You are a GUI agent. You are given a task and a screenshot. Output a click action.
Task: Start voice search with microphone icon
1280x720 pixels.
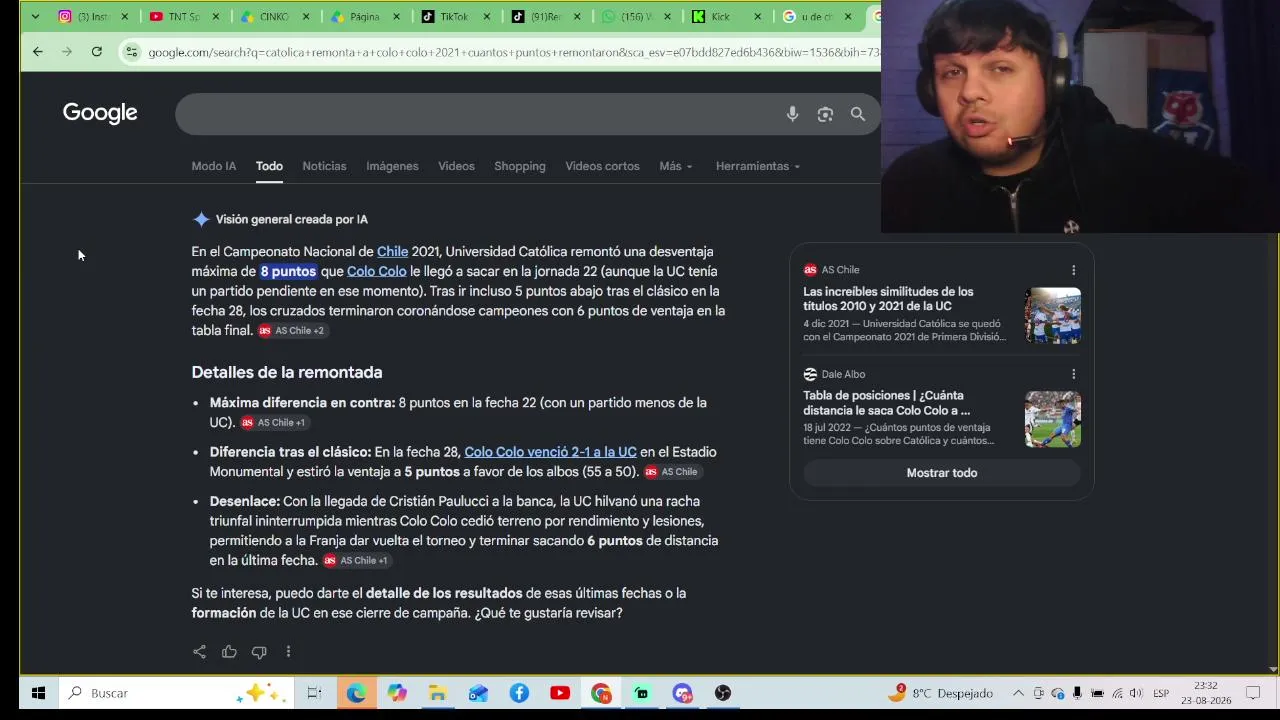(x=792, y=114)
